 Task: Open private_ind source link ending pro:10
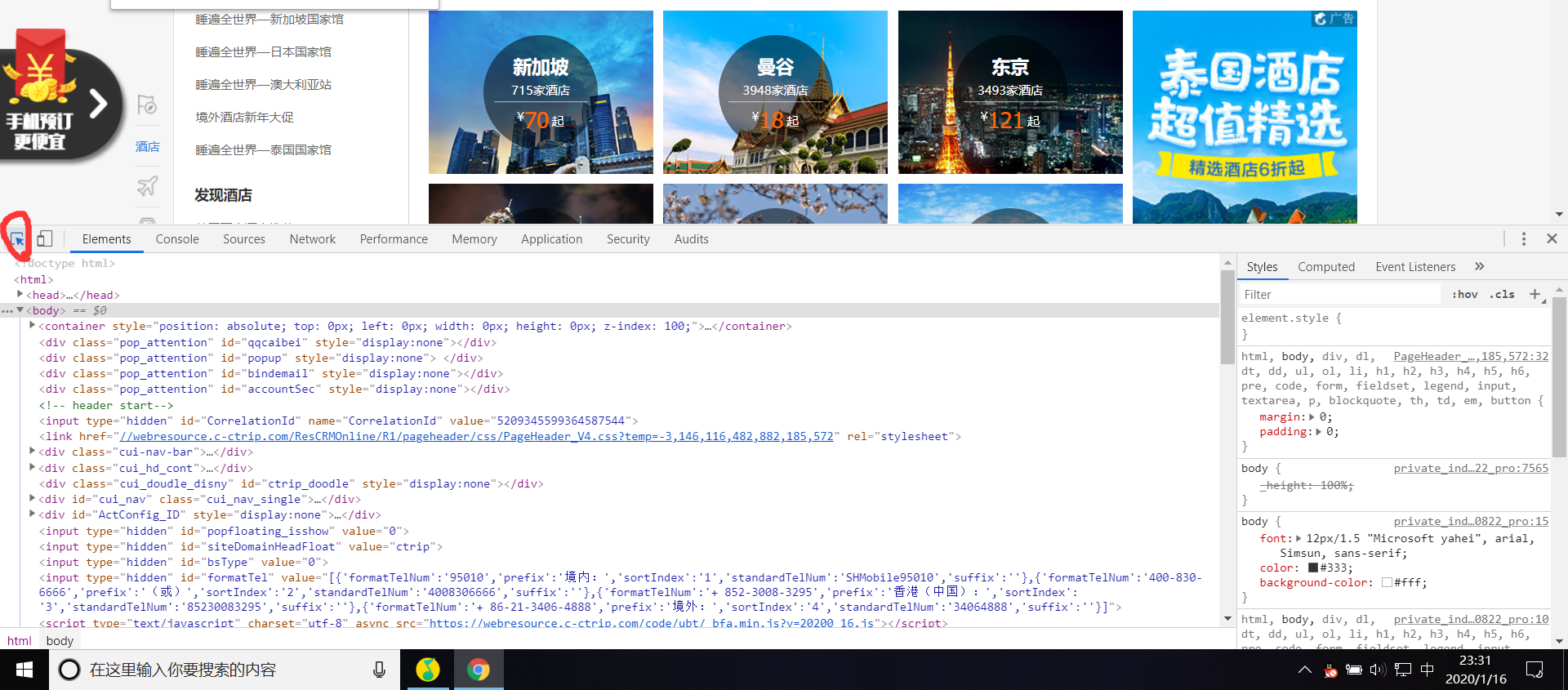click(x=1471, y=619)
